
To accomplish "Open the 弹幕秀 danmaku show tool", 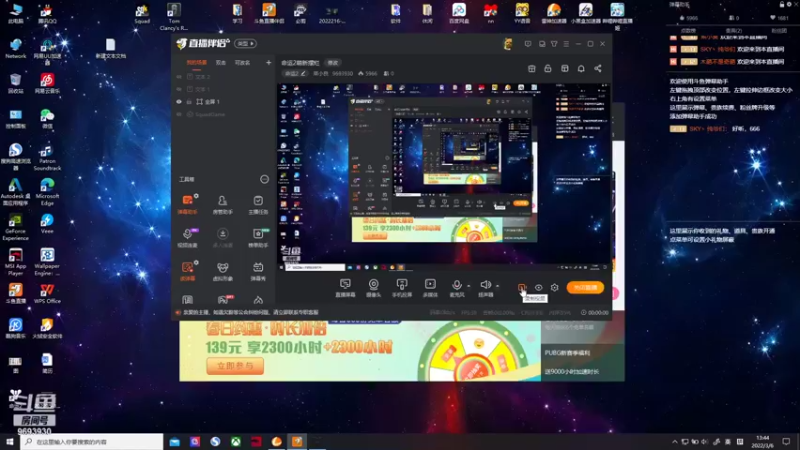I will click(258, 271).
